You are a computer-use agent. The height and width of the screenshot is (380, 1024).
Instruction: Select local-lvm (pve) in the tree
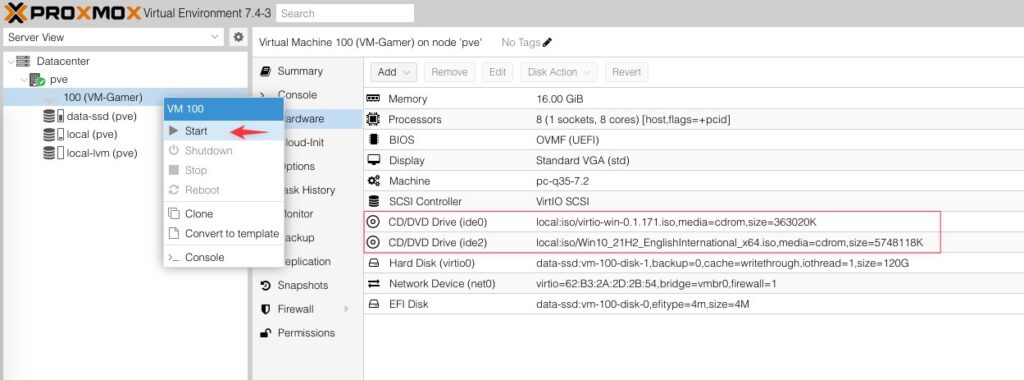tap(102, 153)
